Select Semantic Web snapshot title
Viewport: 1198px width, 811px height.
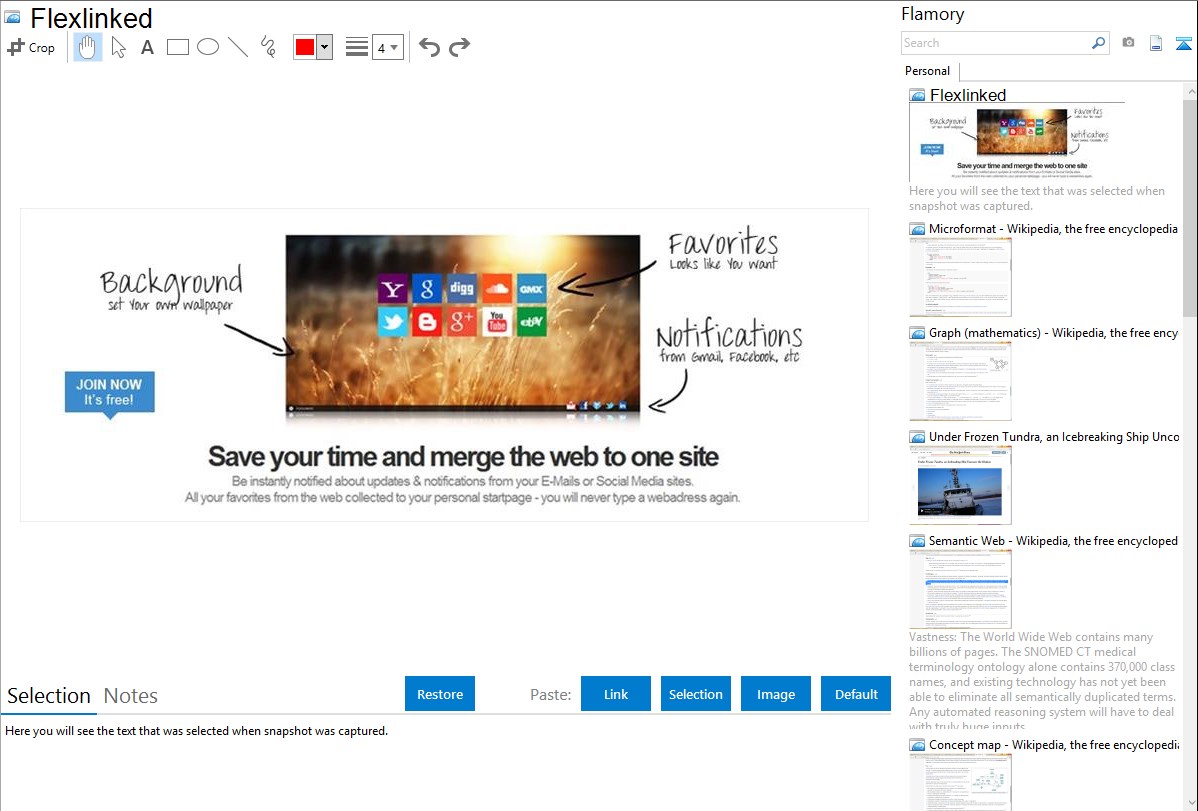(1053, 541)
